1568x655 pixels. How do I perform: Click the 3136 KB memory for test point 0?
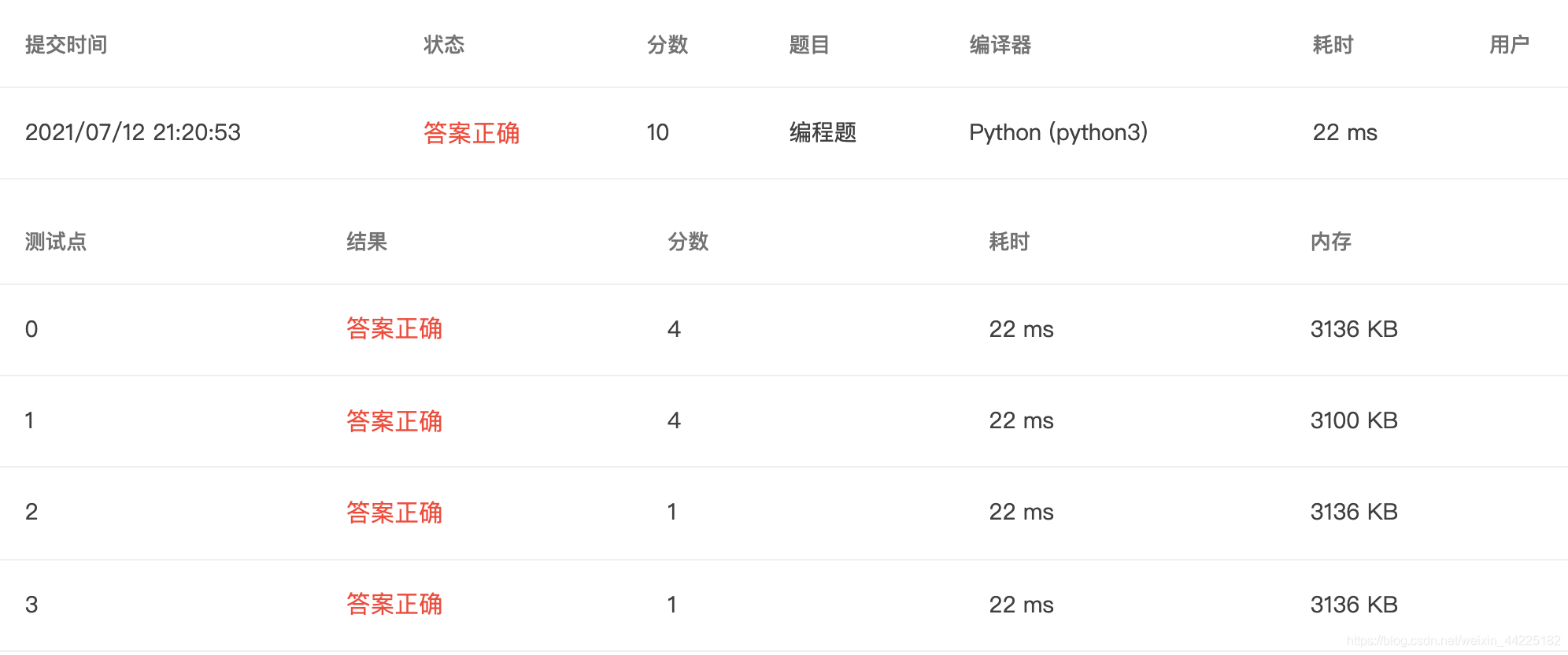click(x=1354, y=329)
